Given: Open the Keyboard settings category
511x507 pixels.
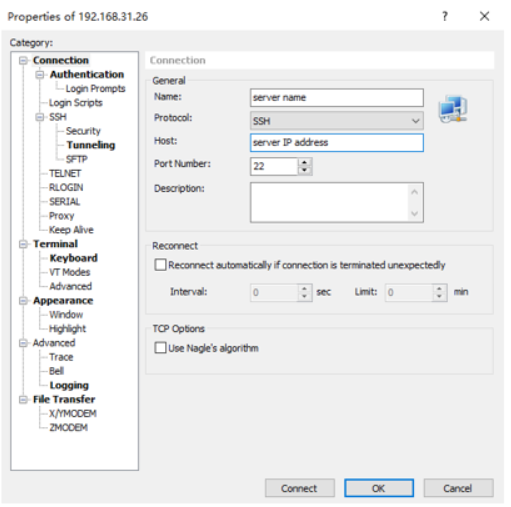Looking at the screenshot, I should [x=73, y=258].
